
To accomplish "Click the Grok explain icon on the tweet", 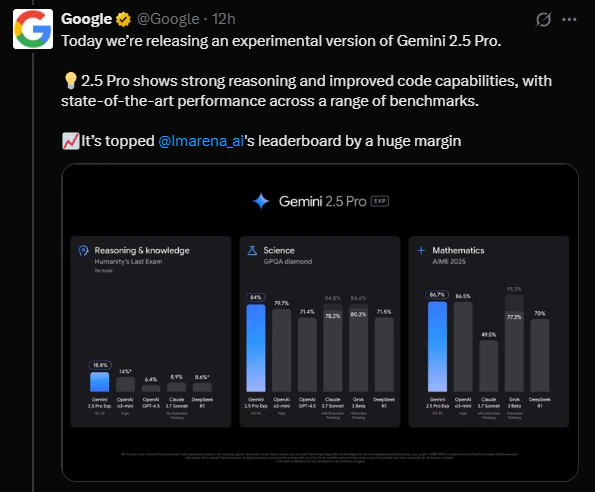I will click(543, 19).
